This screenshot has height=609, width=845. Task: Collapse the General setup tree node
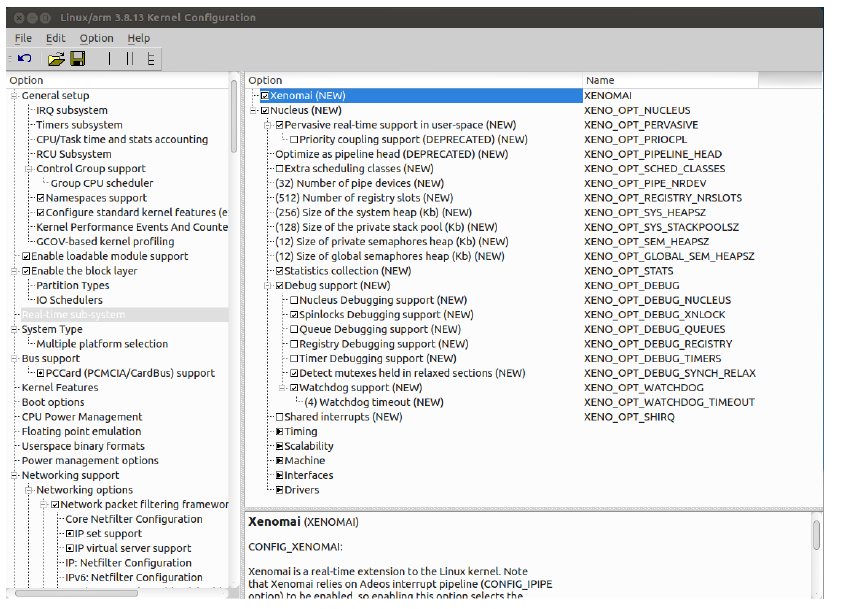point(15,96)
